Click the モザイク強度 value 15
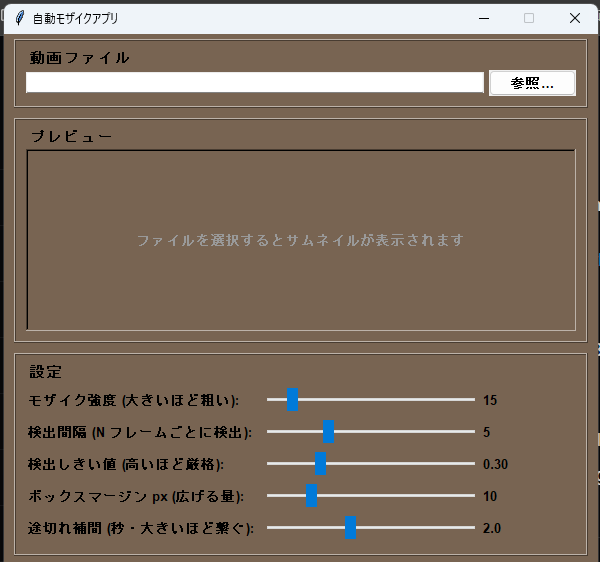This screenshot has height=562, width=600. (490, 400)
